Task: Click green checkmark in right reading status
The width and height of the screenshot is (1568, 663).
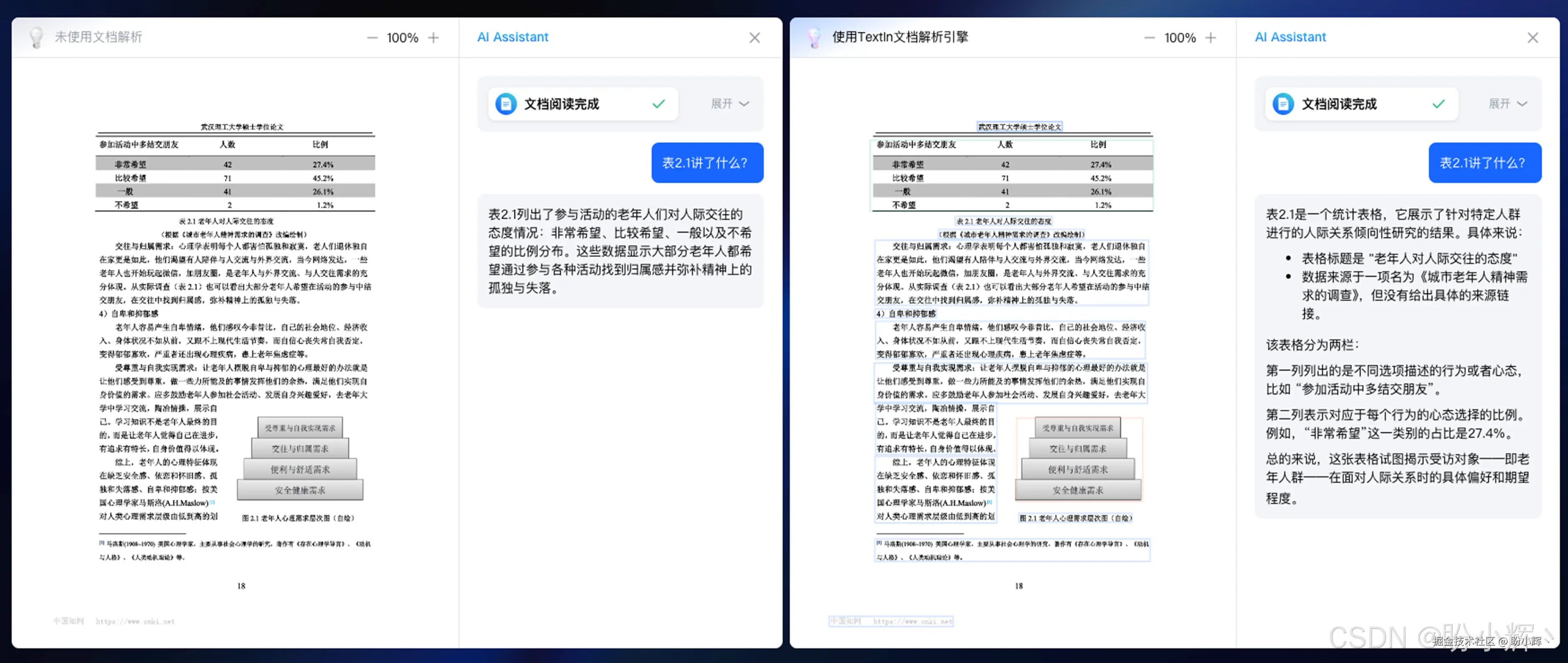Action: tap(1438, 104)
